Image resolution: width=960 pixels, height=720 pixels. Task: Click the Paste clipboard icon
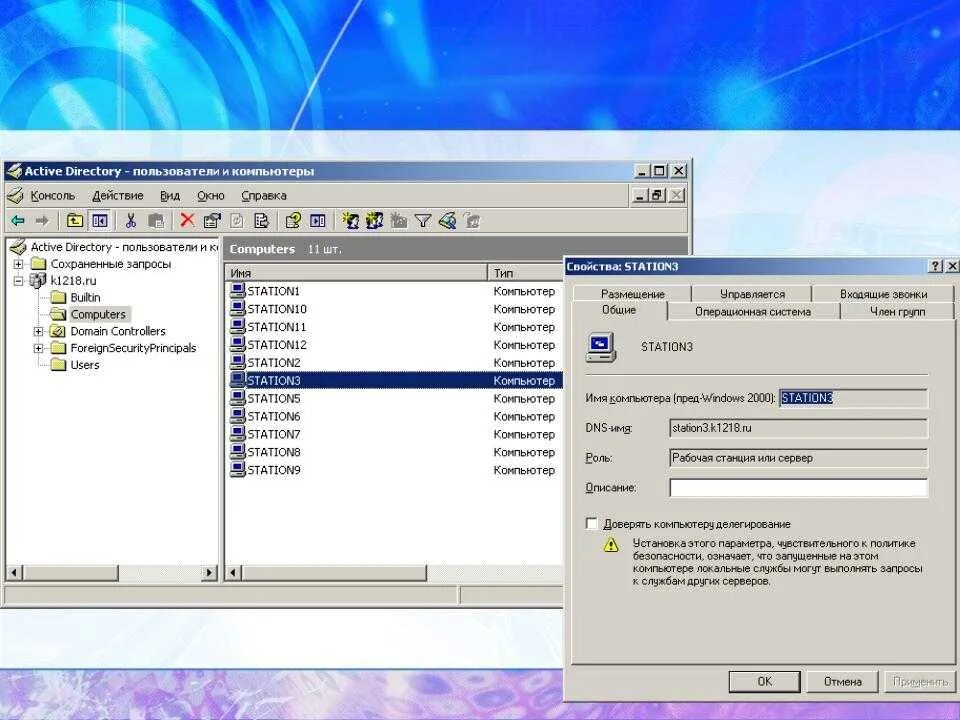[156, 221]
